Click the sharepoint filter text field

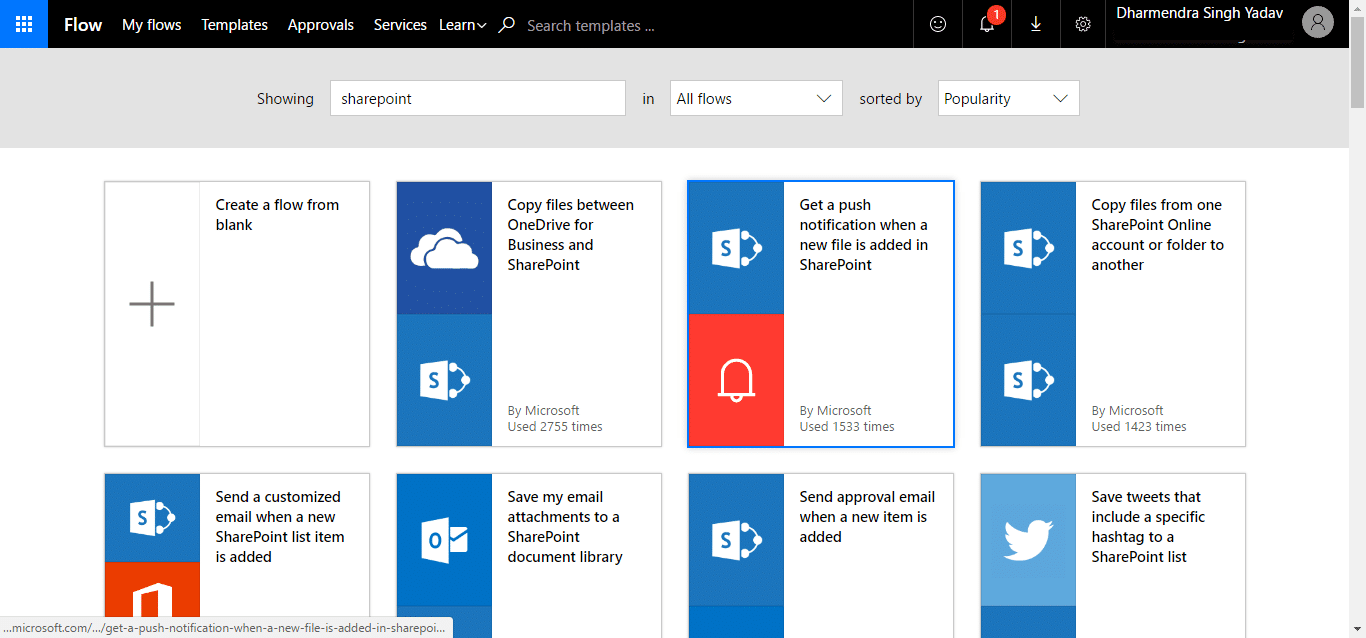tap(477, 98)
